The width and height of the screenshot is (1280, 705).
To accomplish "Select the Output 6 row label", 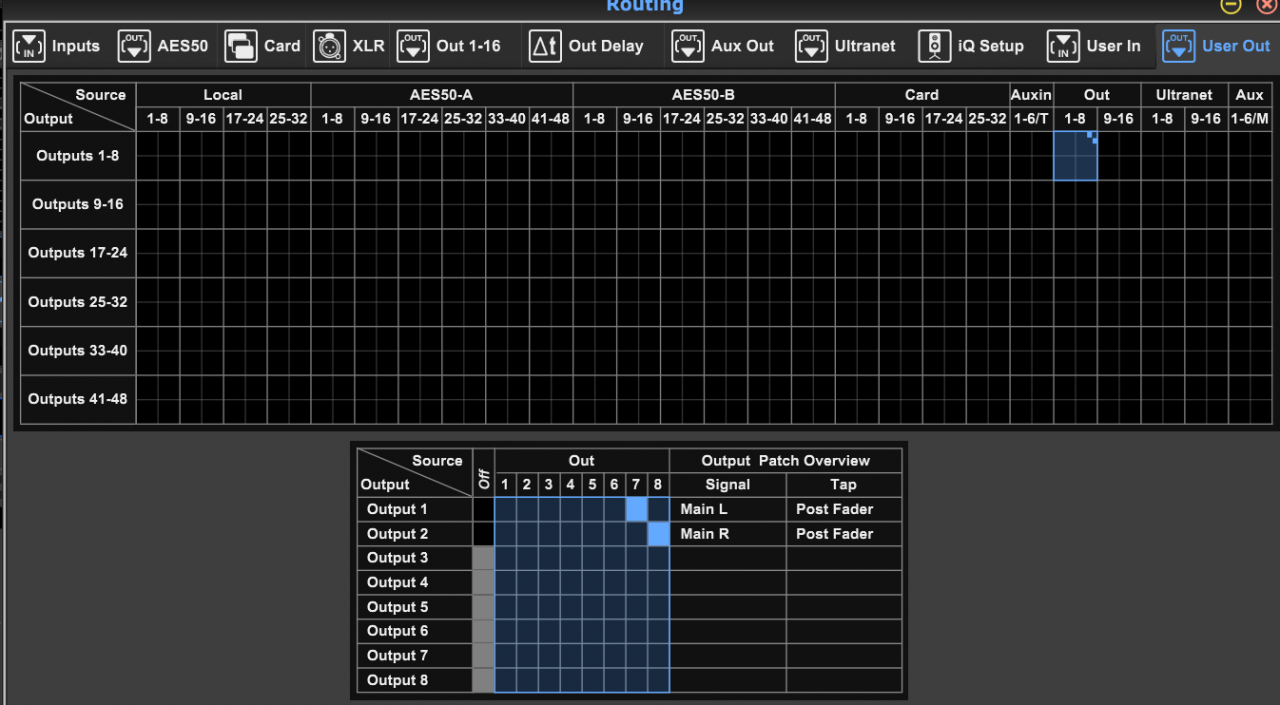I will pyautogui.click(x=415, y=631).
